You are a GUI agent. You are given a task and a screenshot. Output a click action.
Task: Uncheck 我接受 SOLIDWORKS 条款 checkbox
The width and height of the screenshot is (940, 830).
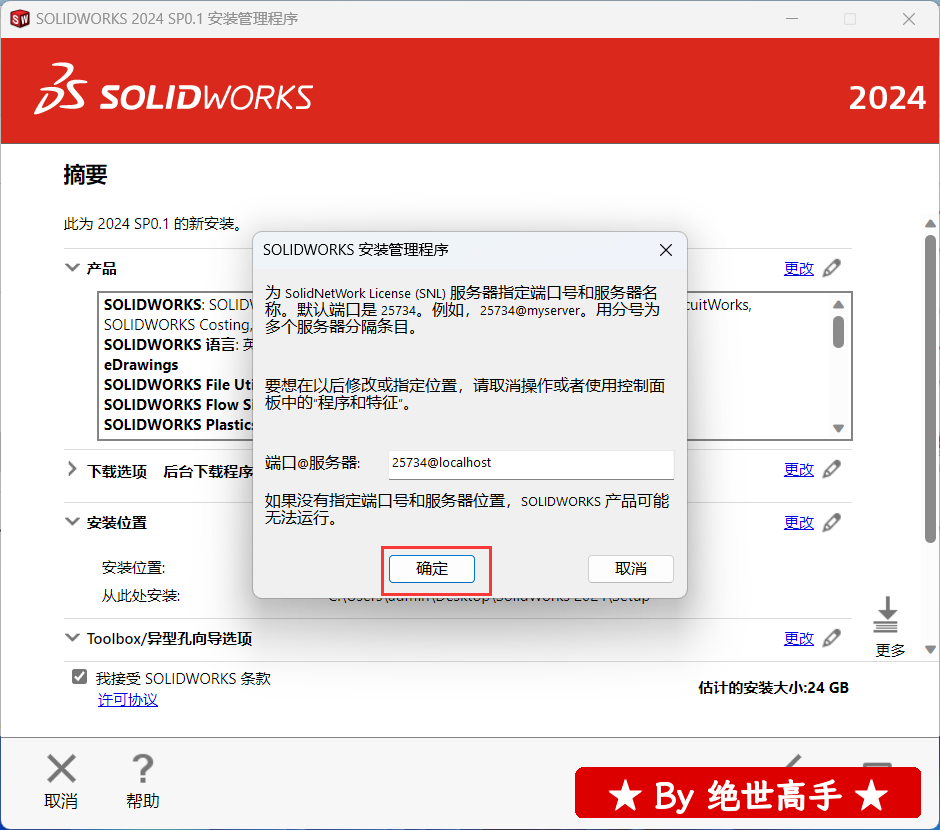click(79, 677)
